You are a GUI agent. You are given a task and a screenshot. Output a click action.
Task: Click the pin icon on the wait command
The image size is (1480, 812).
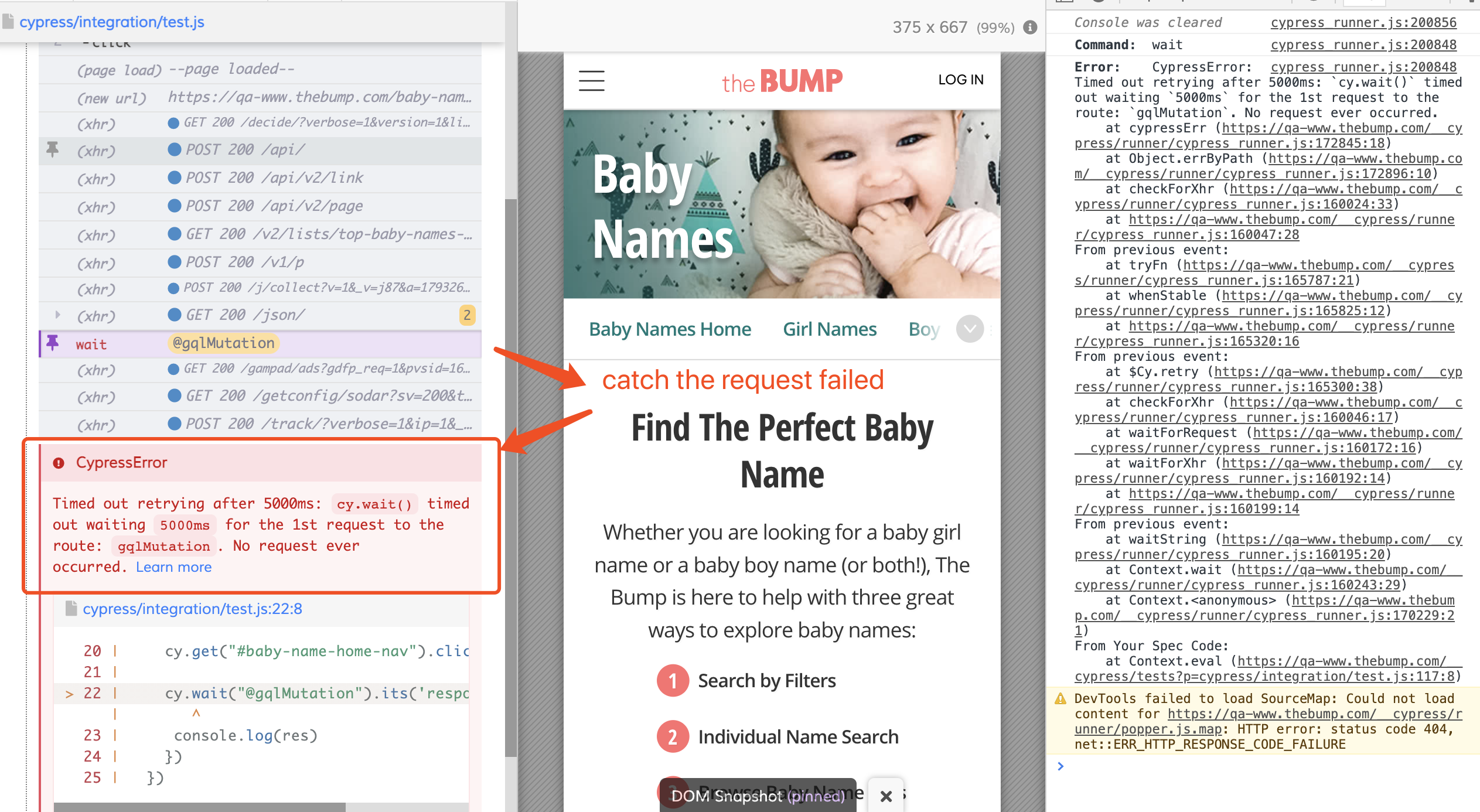(x=53, y=343)
